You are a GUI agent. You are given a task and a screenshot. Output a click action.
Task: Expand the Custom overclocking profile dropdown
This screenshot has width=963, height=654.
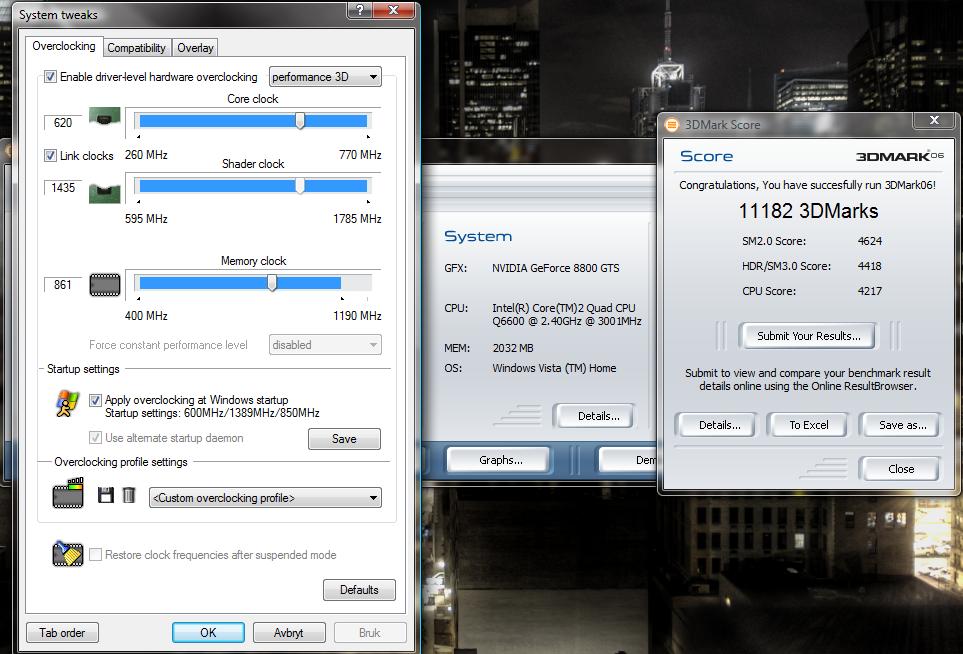click(265, 498)
